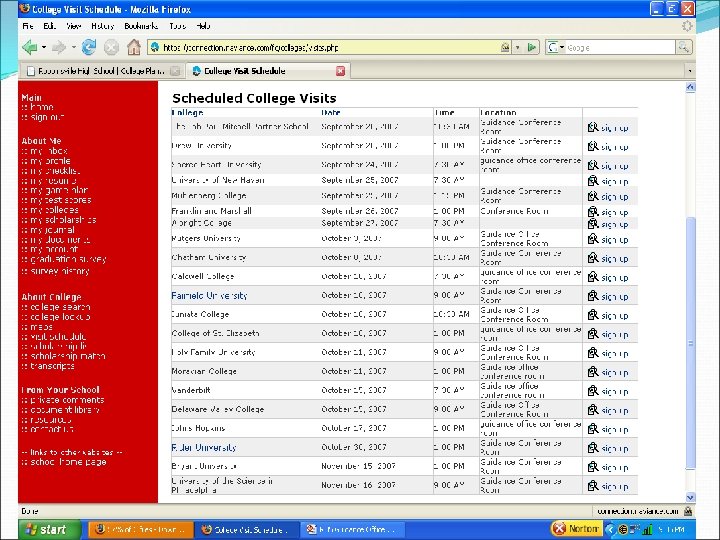This screenshot has height=540, width=720.
Task: Click sign up icon for Albright College
Action: click(x=593, y=223)
